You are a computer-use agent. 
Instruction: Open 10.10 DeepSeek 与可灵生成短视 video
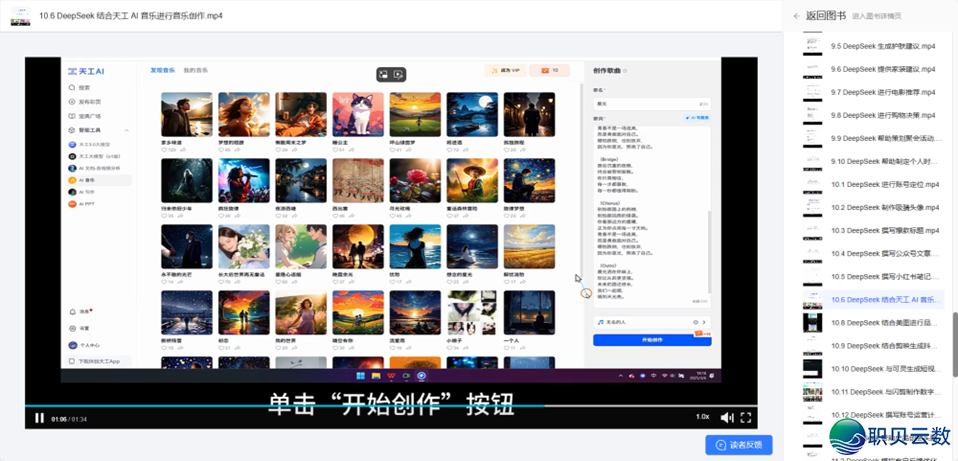pos(885,369)
